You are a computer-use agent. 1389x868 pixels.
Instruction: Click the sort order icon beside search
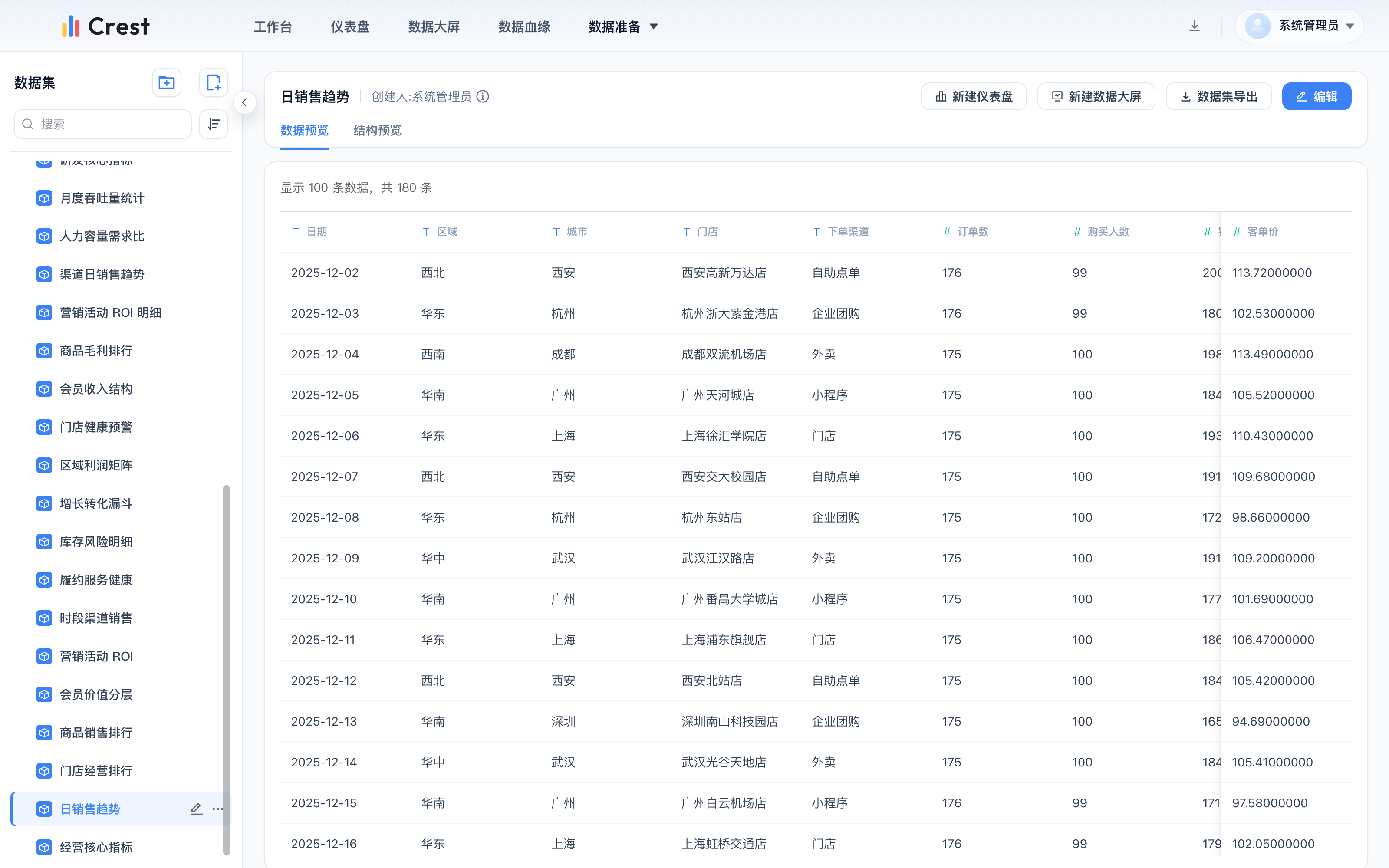(x=214, y=124)
